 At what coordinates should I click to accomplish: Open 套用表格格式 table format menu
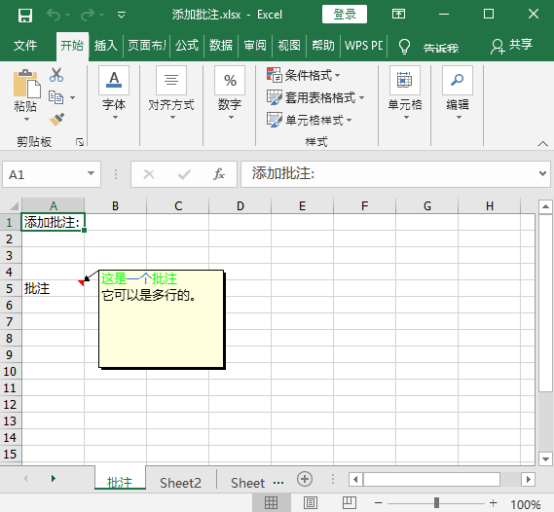click(316, 98)
